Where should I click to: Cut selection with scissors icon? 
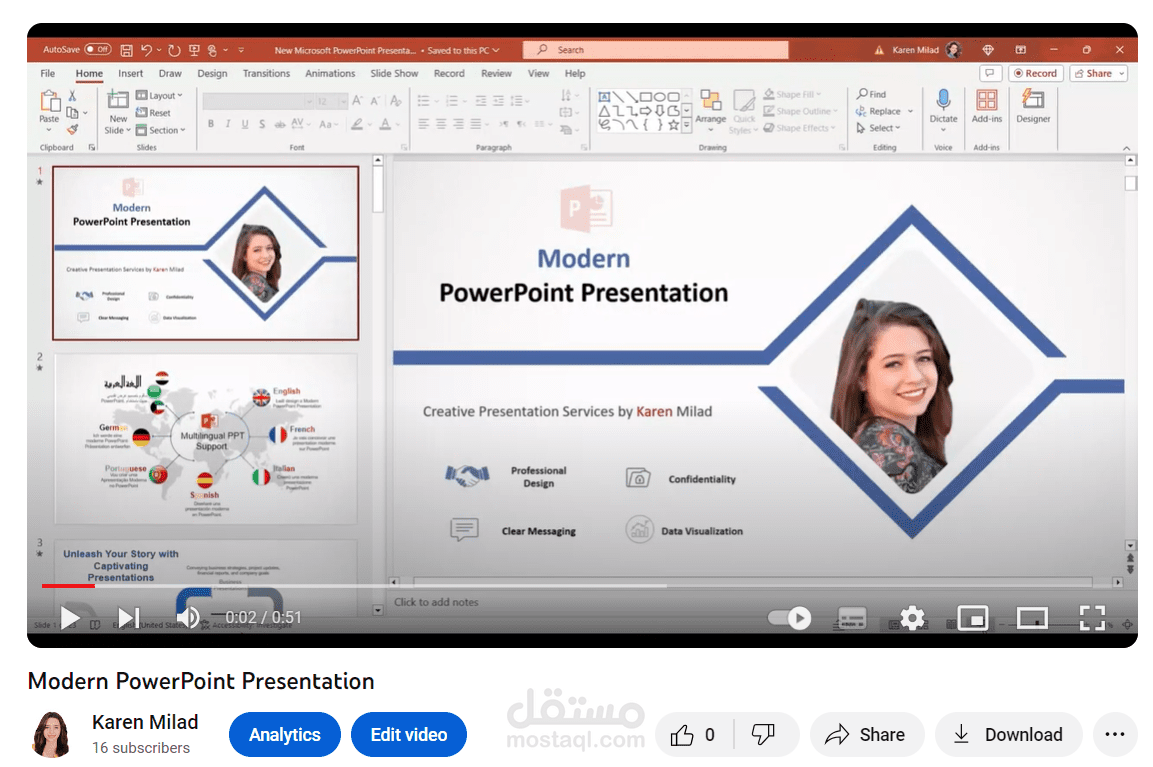point(72,96)
